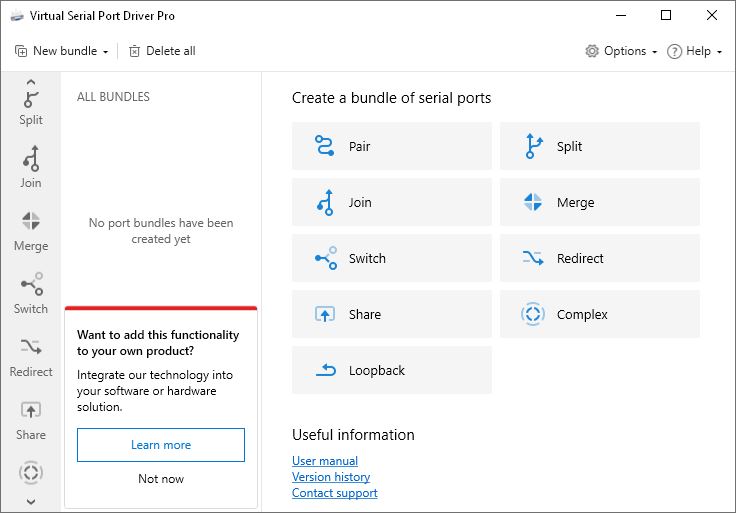The image size is (736, 513).
Task: Open the New bundle dropdown
Action: (x=62, y=51)
